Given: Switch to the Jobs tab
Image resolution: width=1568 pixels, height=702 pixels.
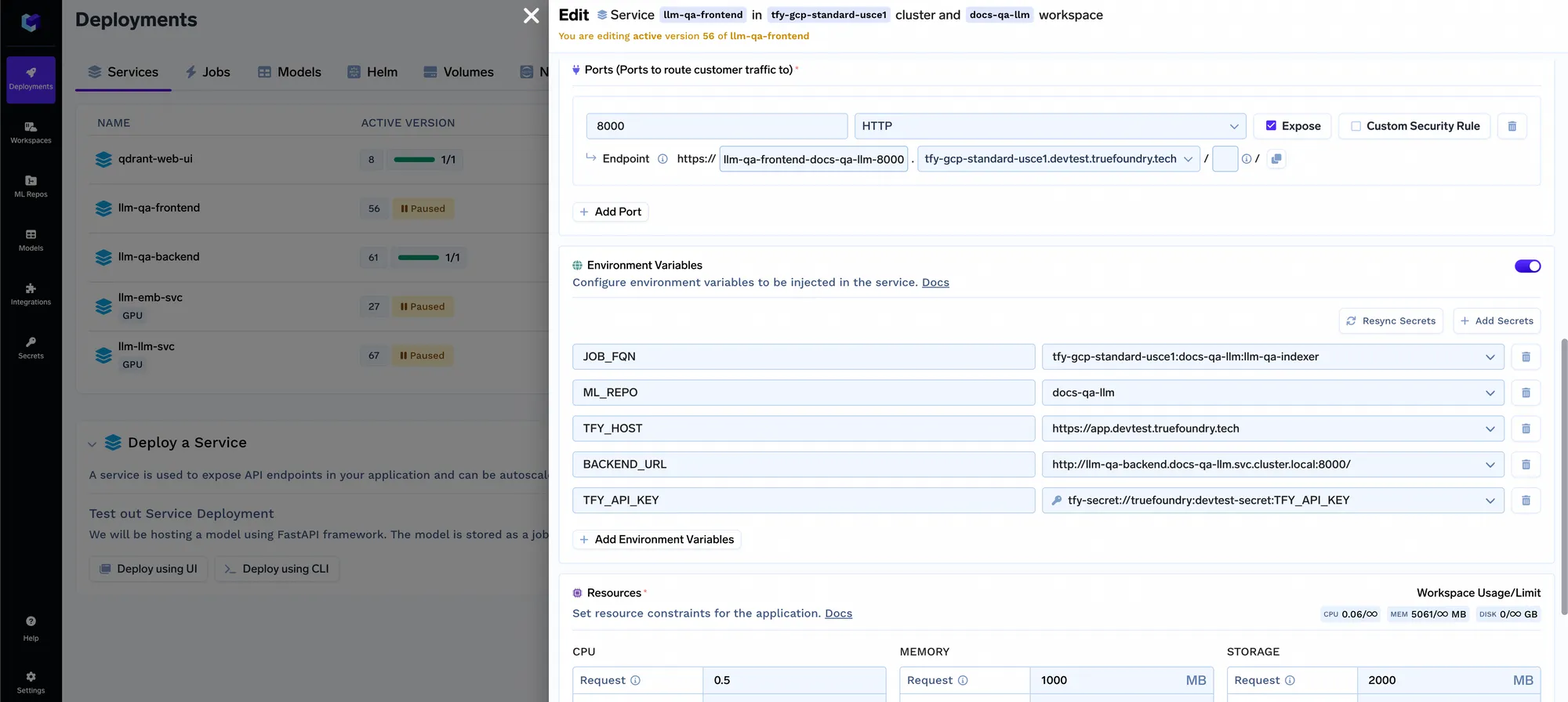Looking at the screenshot, I should (x=208, y=72).
